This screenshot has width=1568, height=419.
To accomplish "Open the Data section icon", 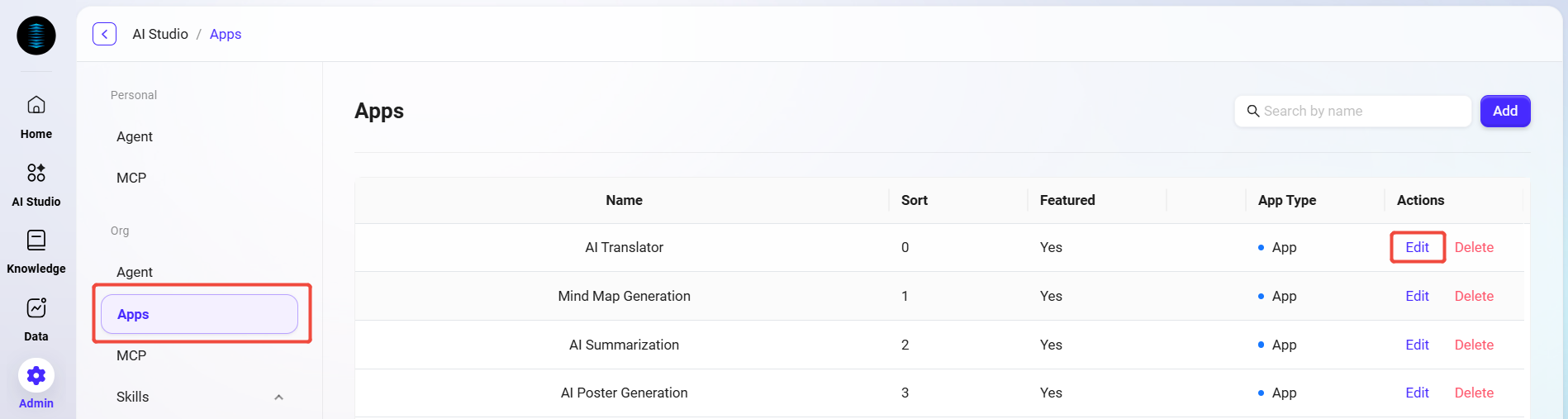I will tap(36, 308).
